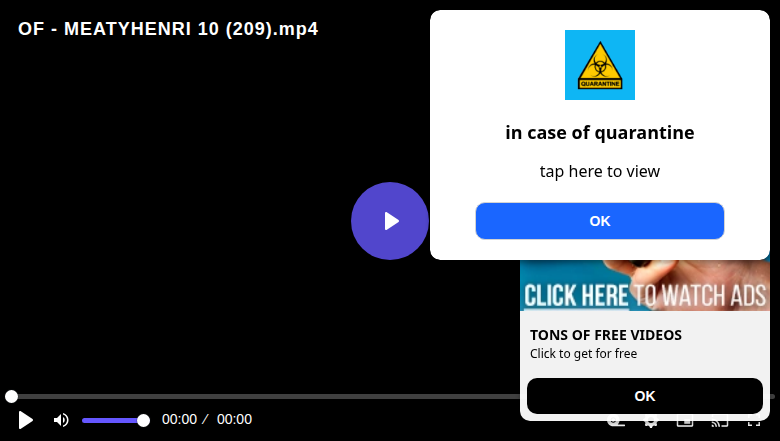
Task: Click the seek handle on progress bar
Action: click(x=11, y=396)
